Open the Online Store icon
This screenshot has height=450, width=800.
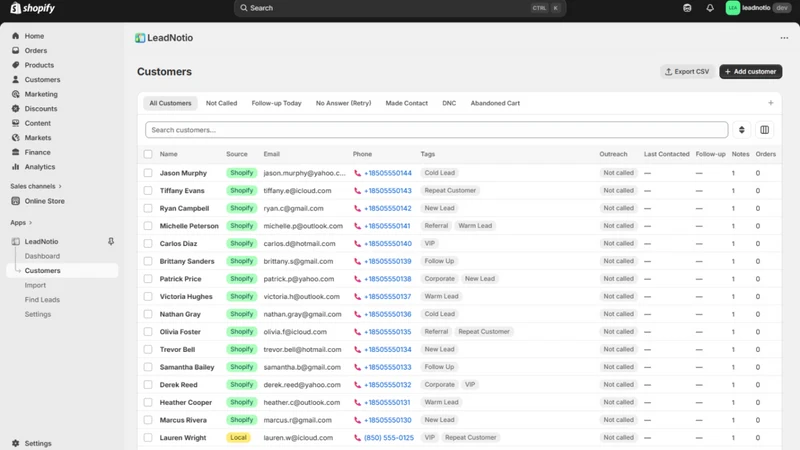pos(15,201)
